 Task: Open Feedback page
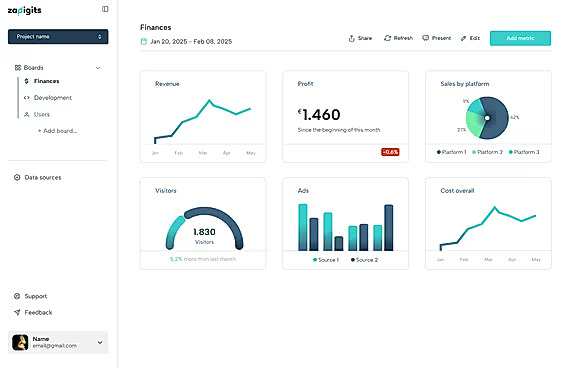coord(38,312)
